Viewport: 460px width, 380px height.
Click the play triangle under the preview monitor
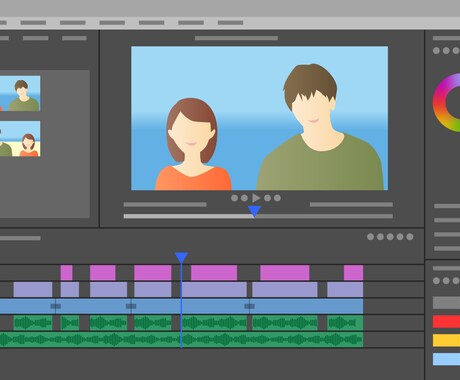pos(256,198)
